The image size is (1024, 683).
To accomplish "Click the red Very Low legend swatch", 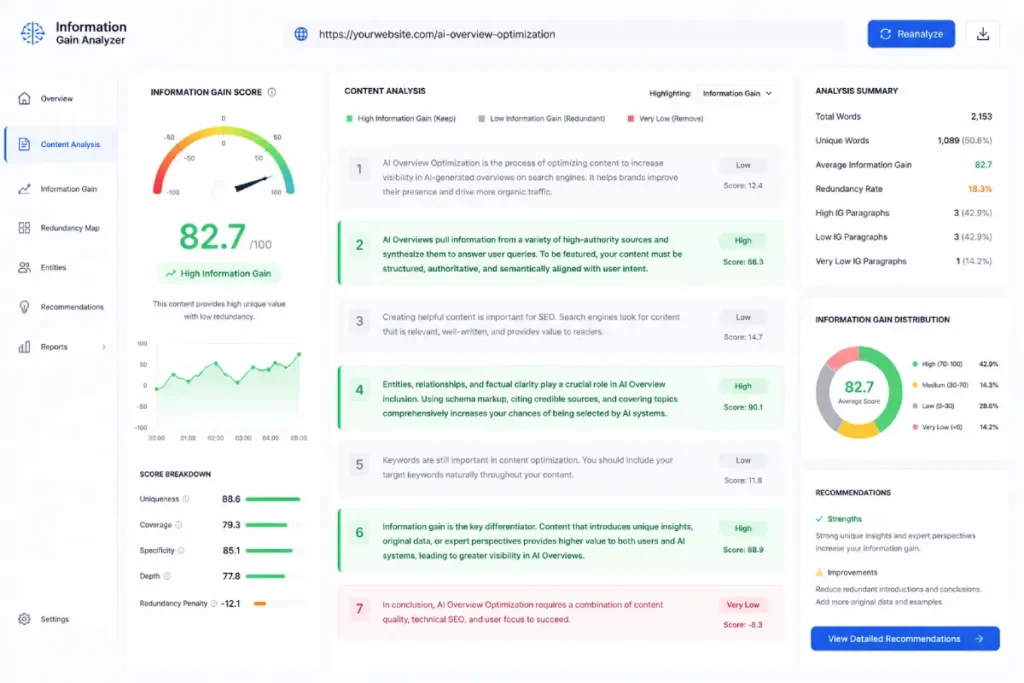I will pyautogui.click(x=630, y=119).
